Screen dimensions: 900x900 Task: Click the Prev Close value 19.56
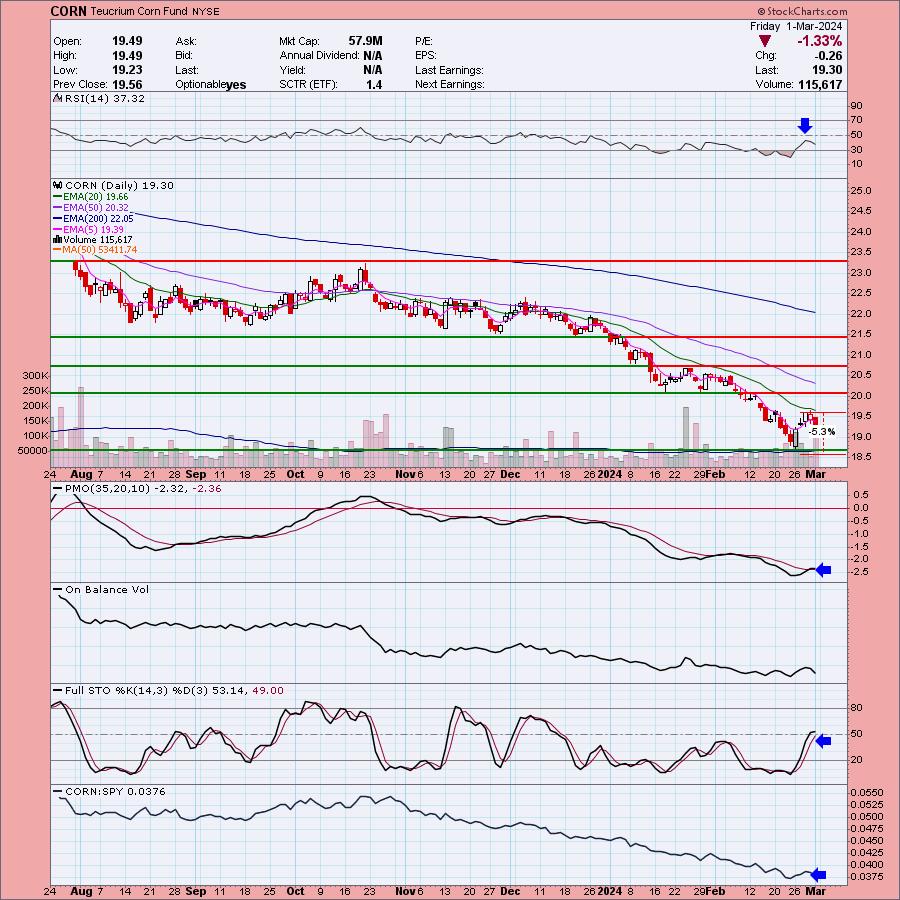coord(127,84)
